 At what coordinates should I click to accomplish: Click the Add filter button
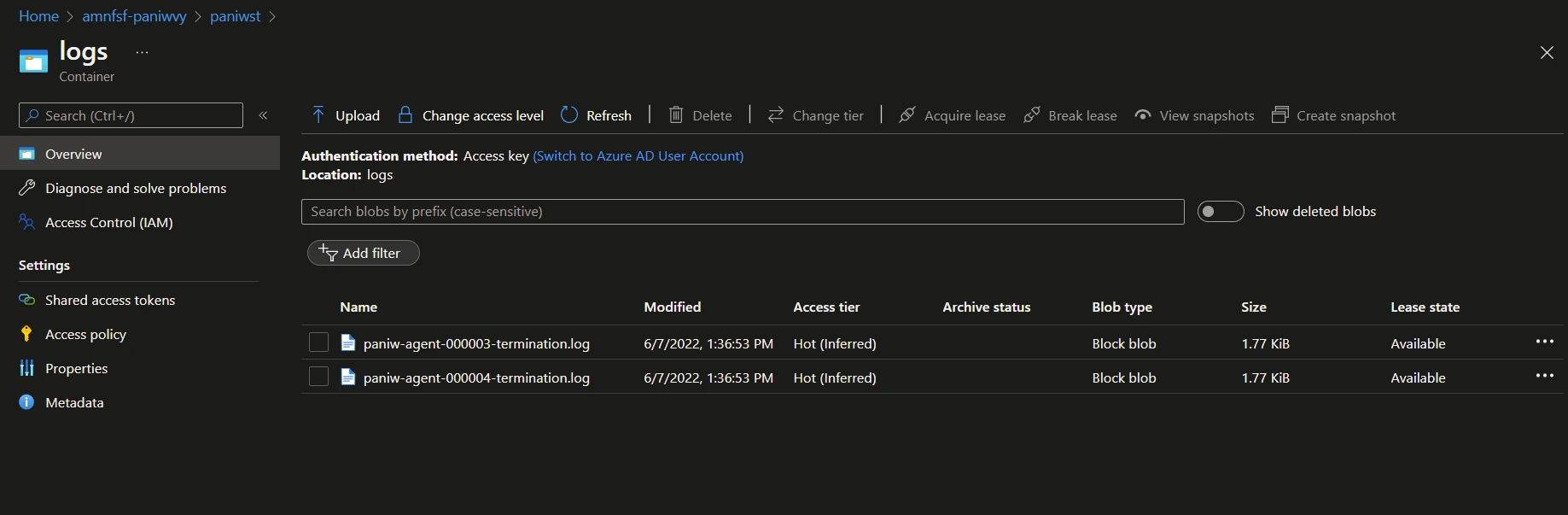(x=363, y=253)
